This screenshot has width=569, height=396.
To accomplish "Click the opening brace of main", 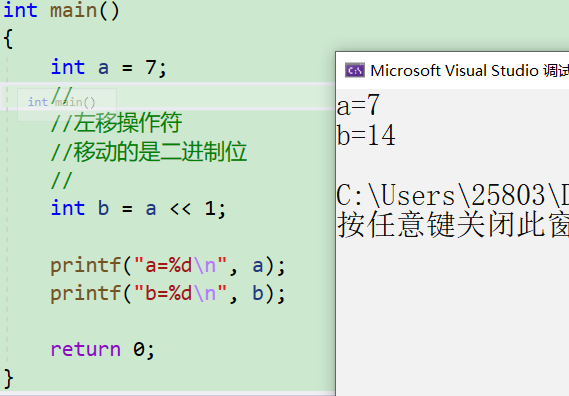I will tap(9, 38).
